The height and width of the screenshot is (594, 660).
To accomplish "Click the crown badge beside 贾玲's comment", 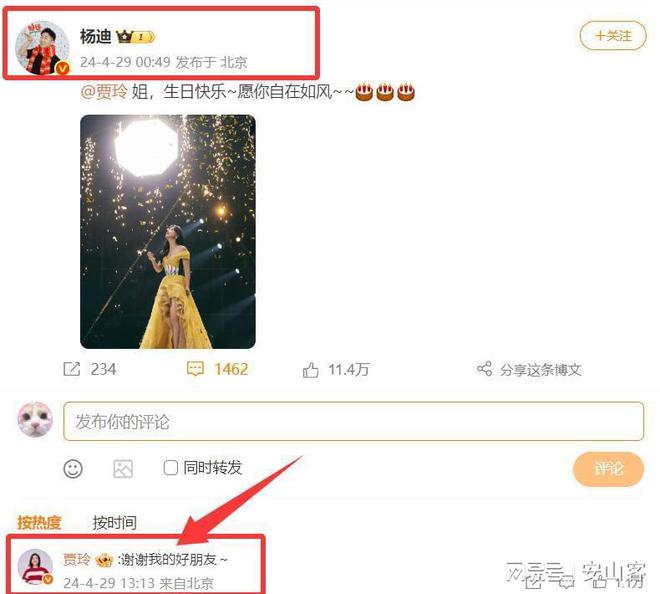I will click(104, 560).
